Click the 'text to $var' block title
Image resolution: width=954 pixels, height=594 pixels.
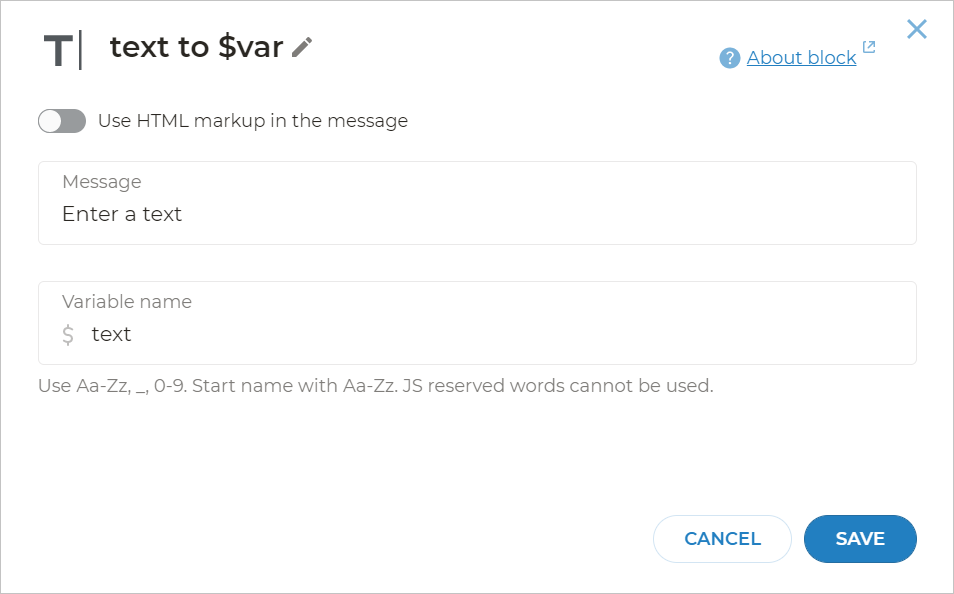tap(196, 47)
